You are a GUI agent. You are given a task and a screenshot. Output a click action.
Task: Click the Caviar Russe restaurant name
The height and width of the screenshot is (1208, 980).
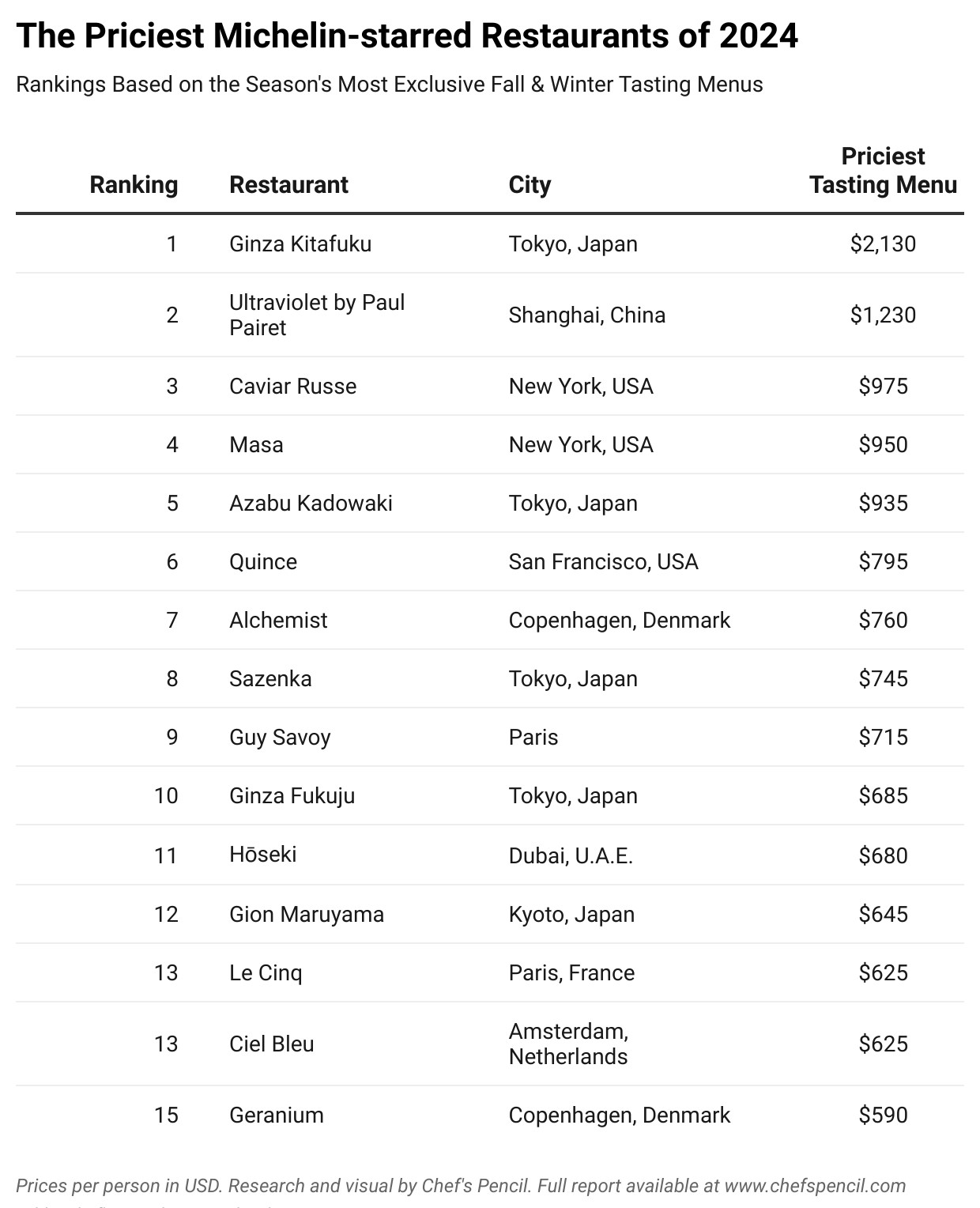pos(292,386)
